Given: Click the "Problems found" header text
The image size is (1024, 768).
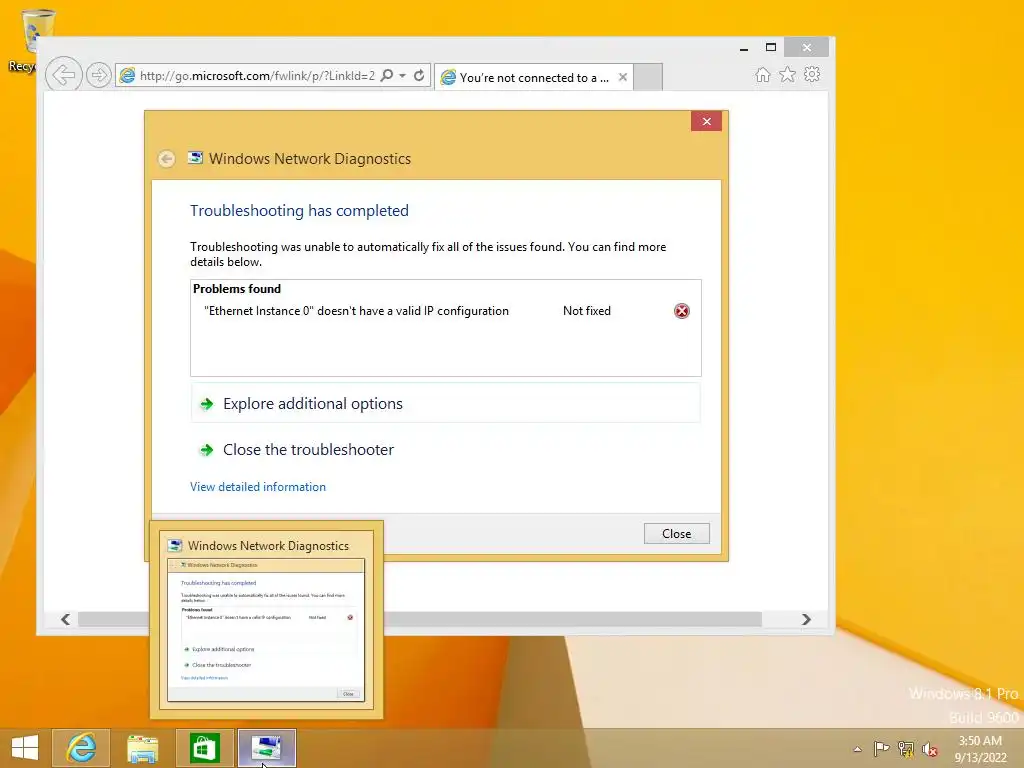Looking at the screenshot, I should point(237,289).
